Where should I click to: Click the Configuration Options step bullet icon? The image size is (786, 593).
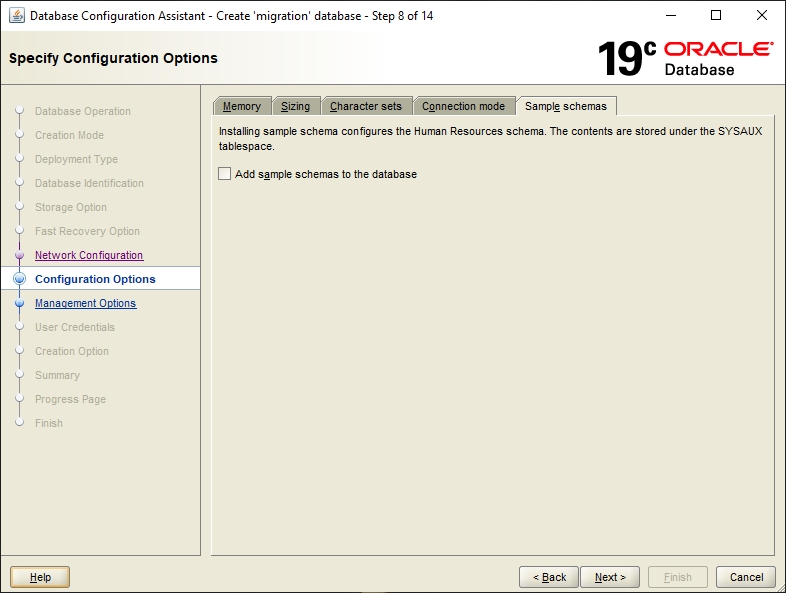[19, 279]
